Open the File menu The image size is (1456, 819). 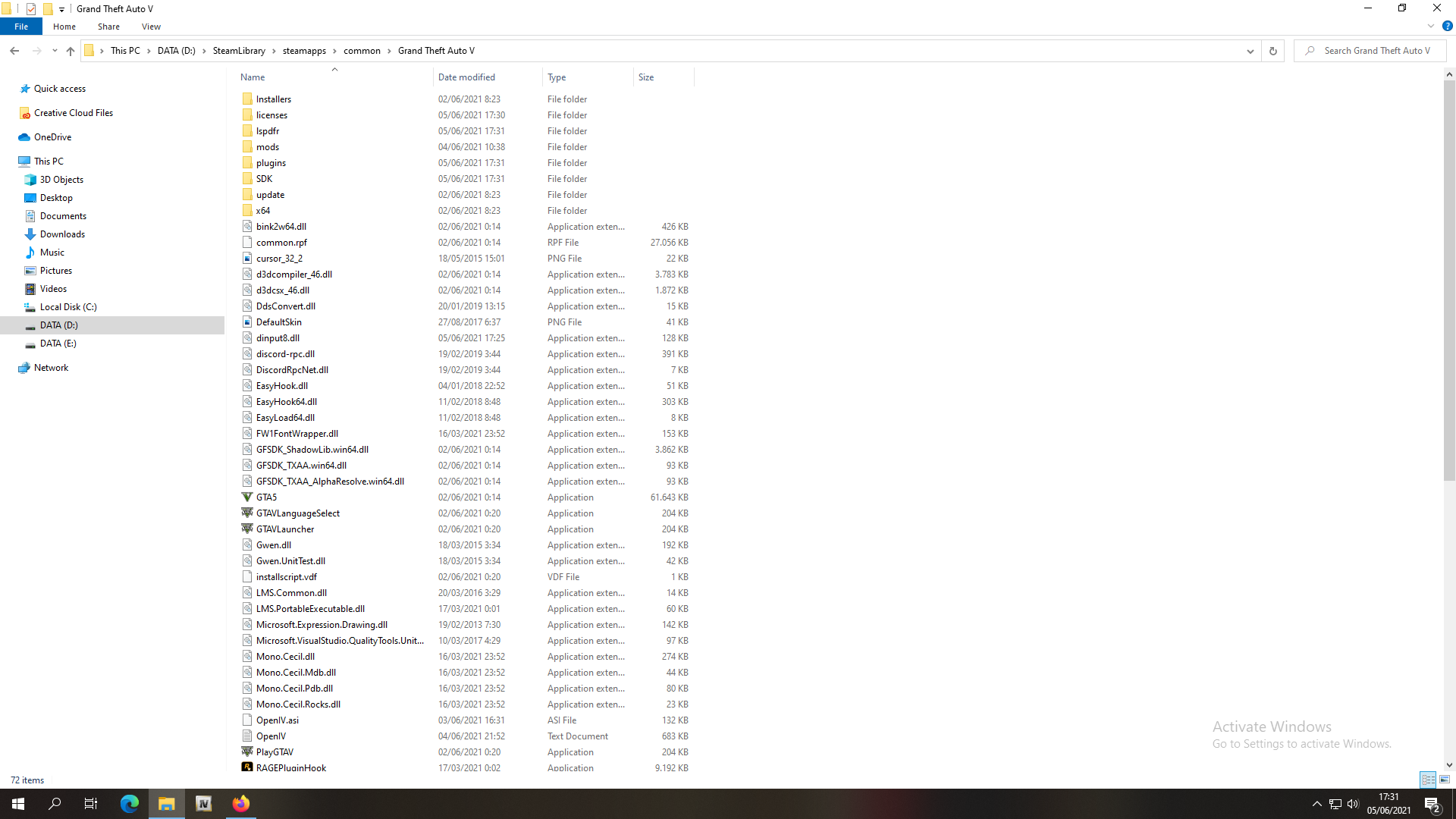click(21, 27)
